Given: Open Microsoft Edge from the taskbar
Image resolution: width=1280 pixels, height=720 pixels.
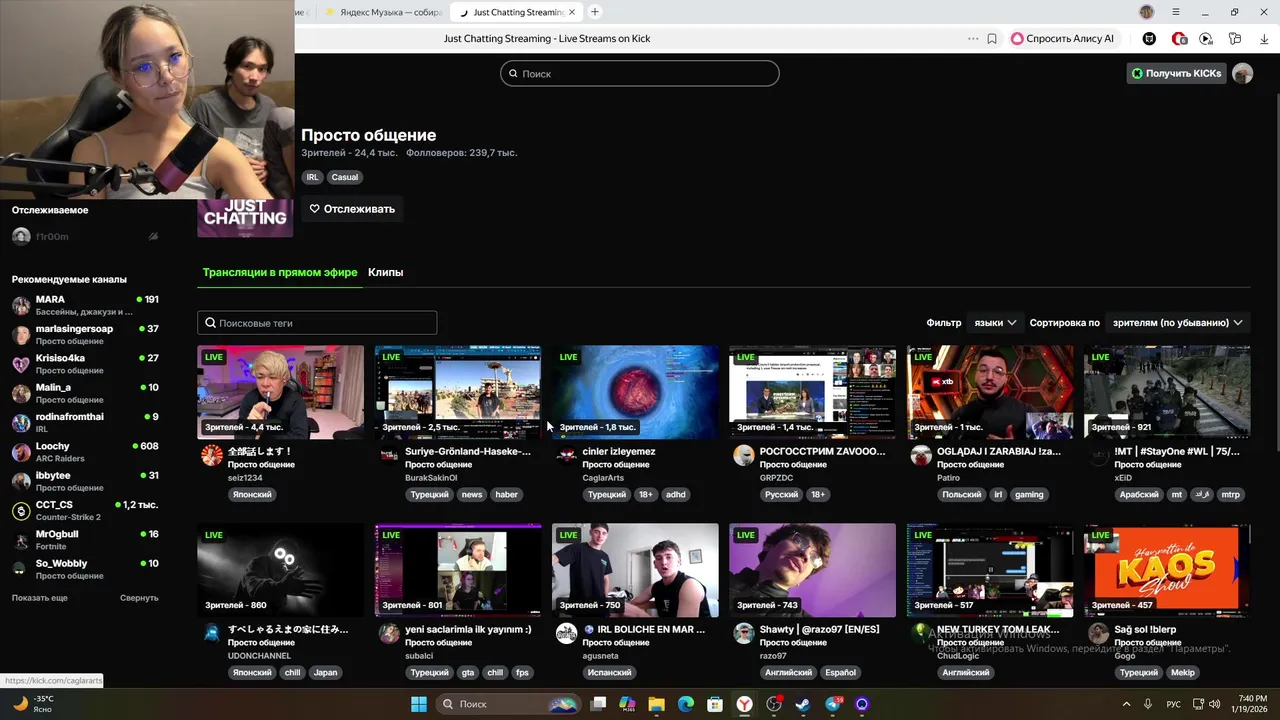Looking at the screenshot, I should coord(686,704).
